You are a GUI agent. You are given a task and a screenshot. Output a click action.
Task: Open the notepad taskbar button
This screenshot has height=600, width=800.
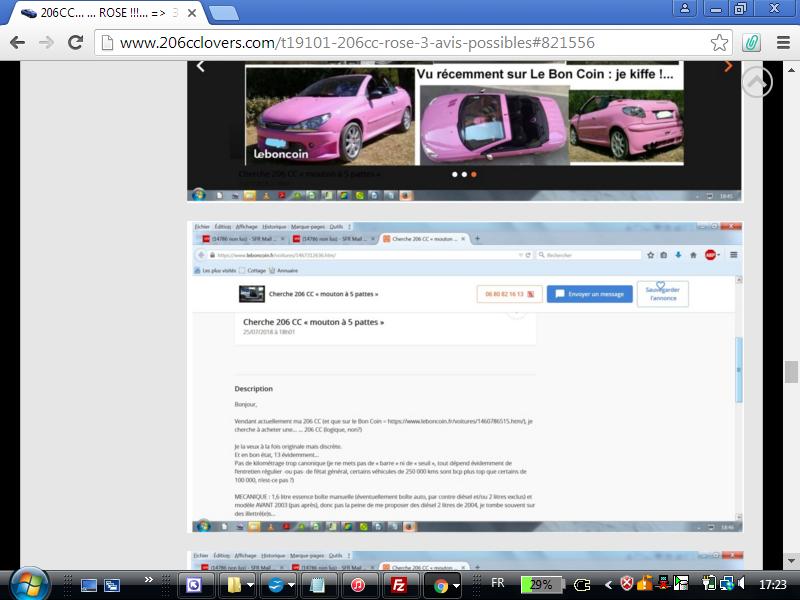pos(317,585)
